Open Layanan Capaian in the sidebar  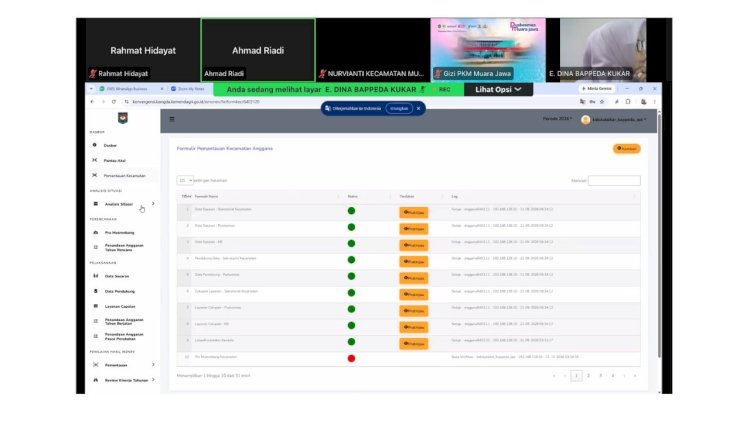[120, 306]
